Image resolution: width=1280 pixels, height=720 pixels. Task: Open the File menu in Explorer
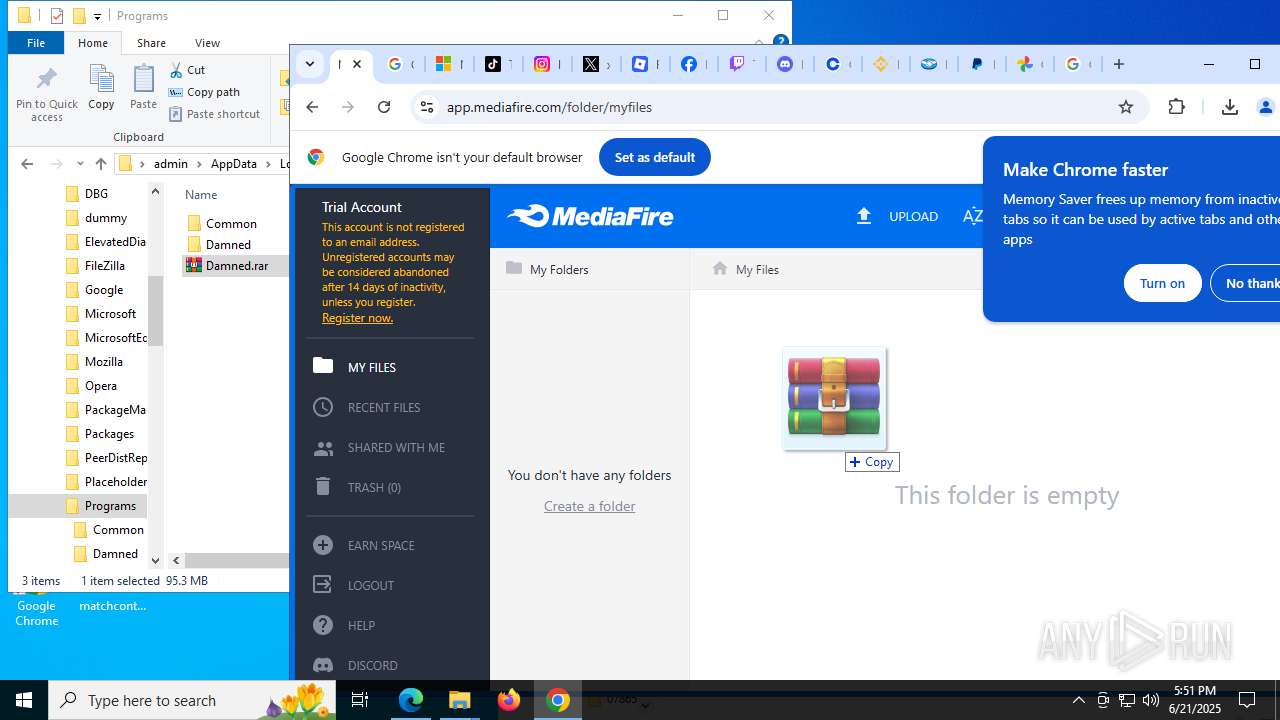(36, 43)
